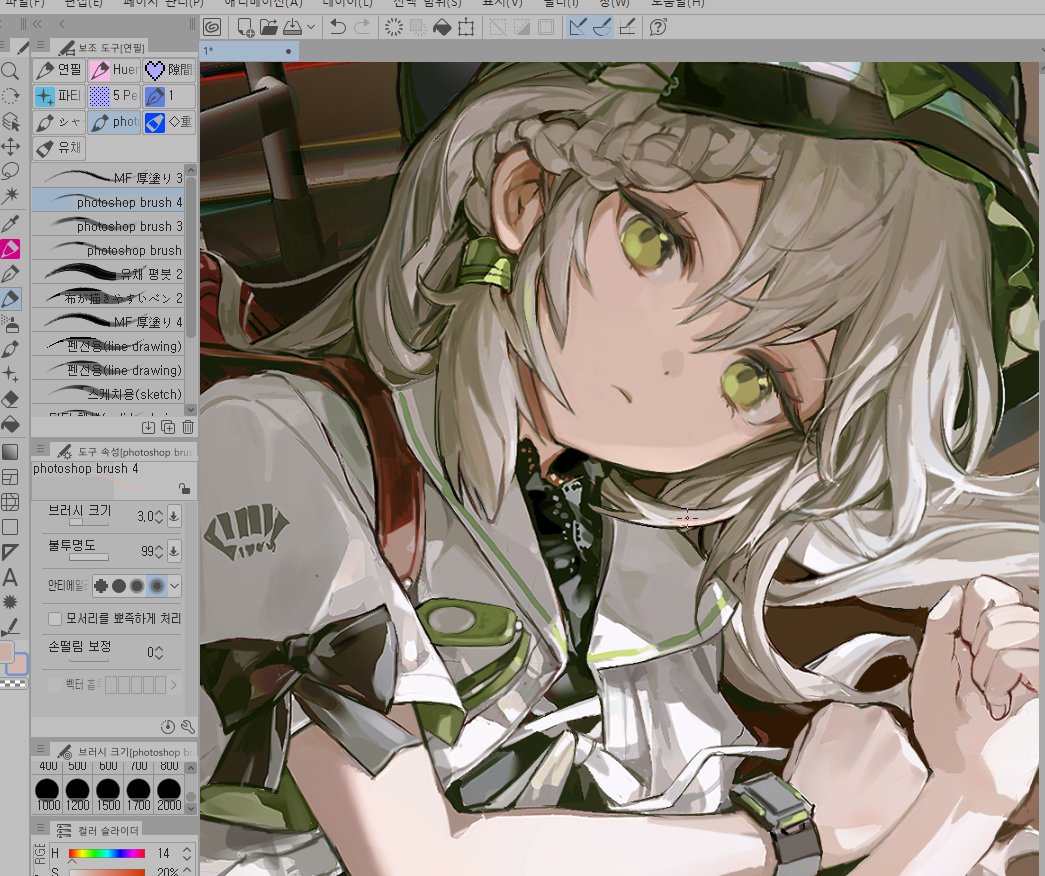
Task: Reset tool properties to the initial settings
Action: pyautogui.click(x=168, y=727)
